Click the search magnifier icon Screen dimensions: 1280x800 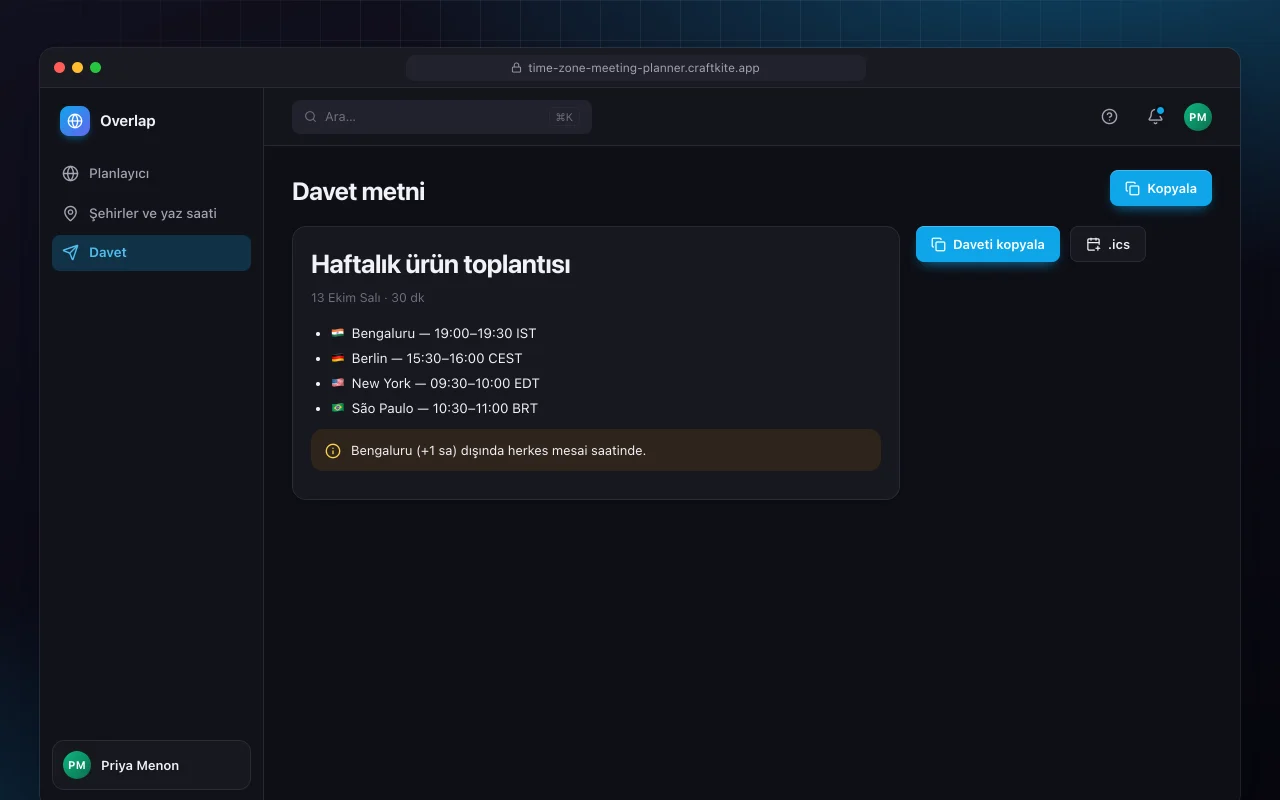(311, 117)
